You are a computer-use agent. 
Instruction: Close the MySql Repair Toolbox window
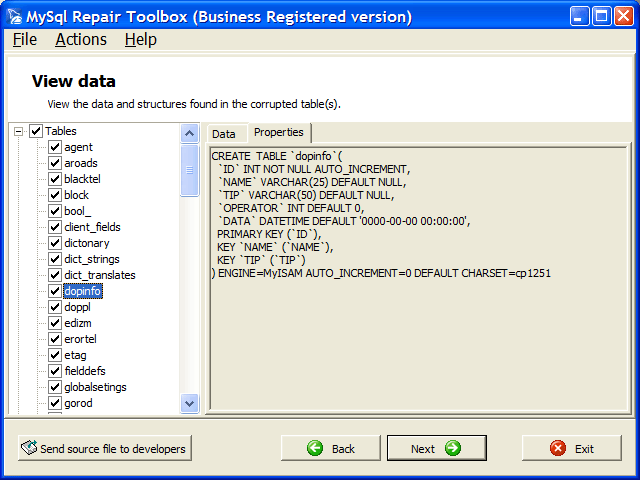[x=624, y=16]
